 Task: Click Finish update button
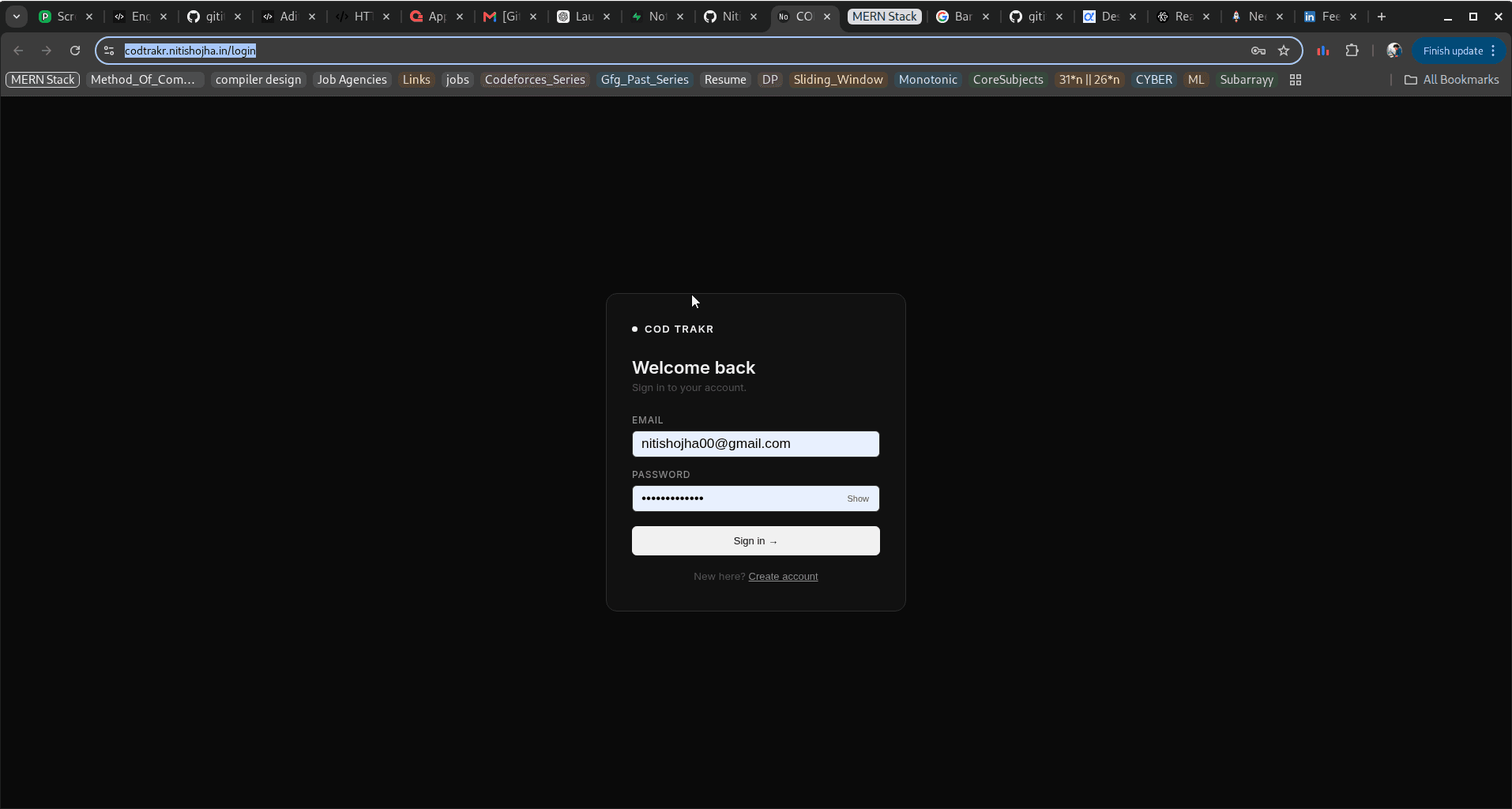click(1453, 51)
